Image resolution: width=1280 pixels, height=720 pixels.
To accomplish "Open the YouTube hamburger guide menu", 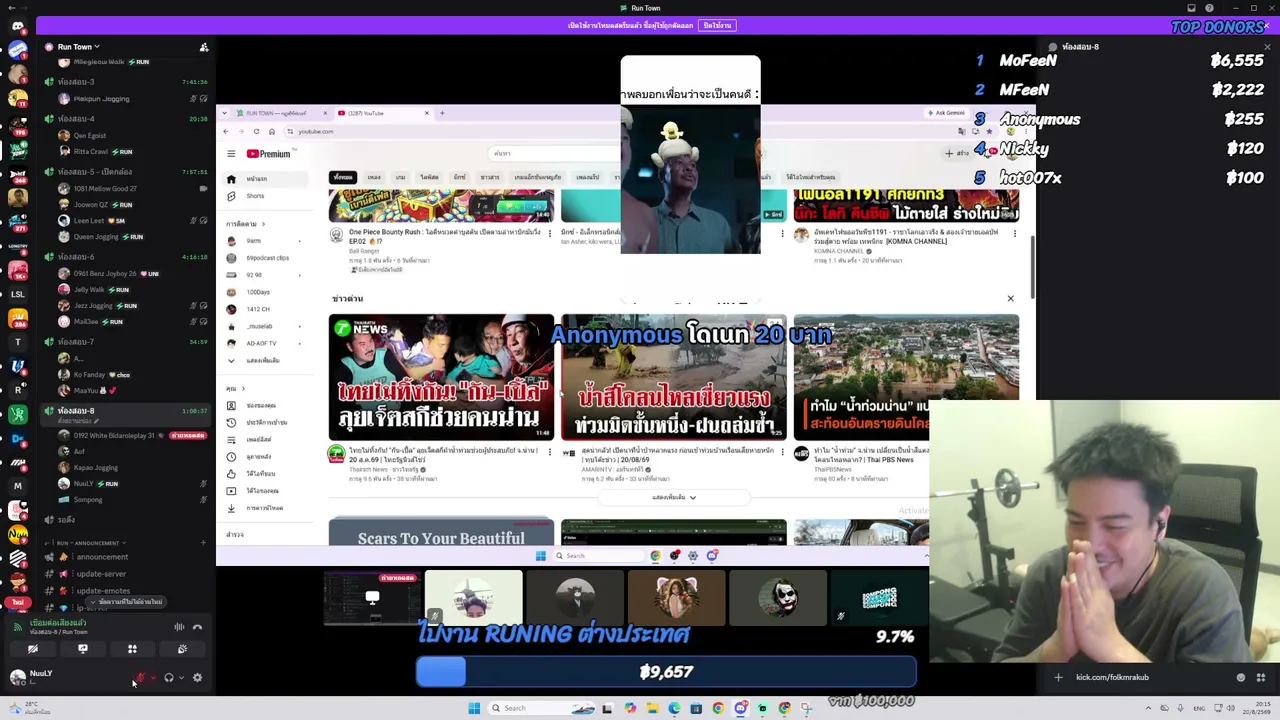I will pyautogui.click(x=231, y=154).
